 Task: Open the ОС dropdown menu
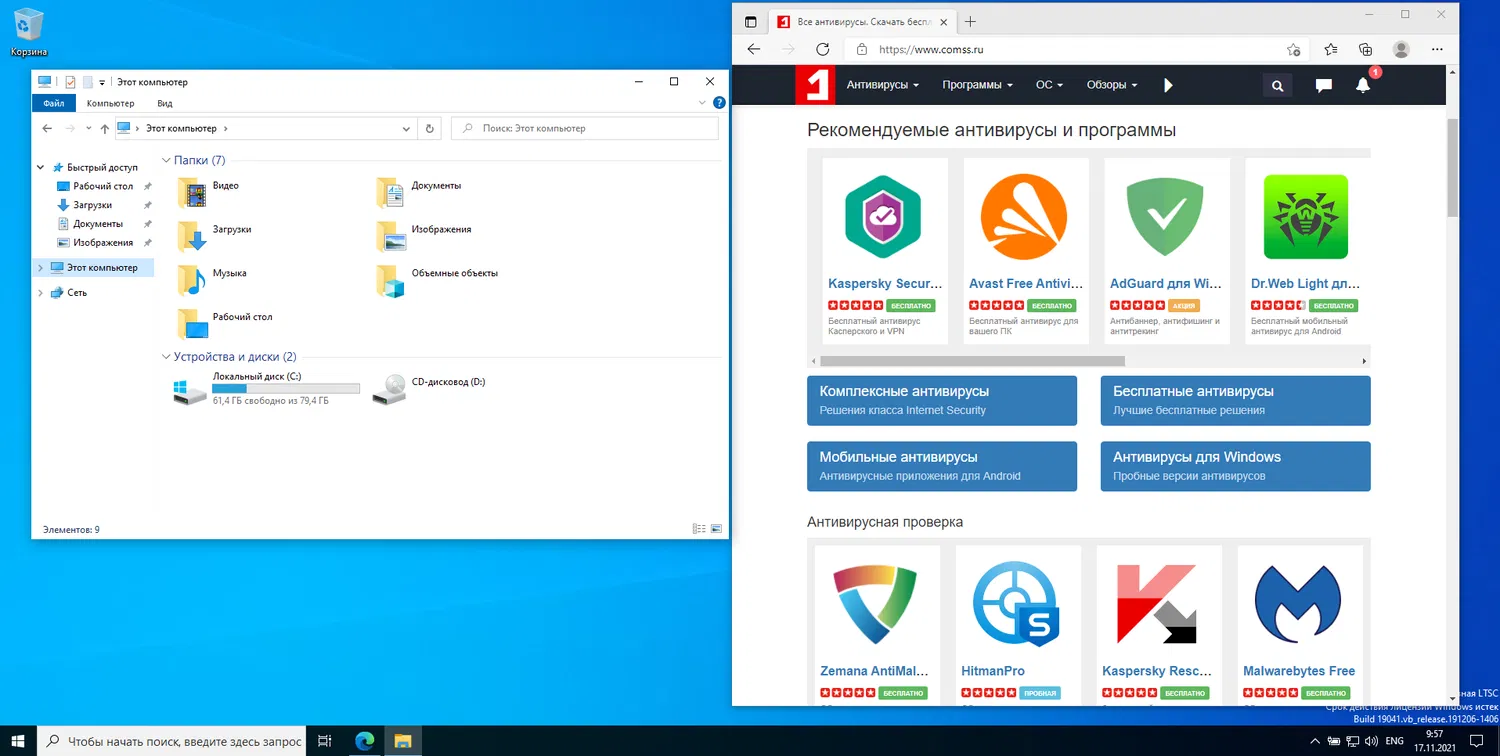(x=1050, y=85)
